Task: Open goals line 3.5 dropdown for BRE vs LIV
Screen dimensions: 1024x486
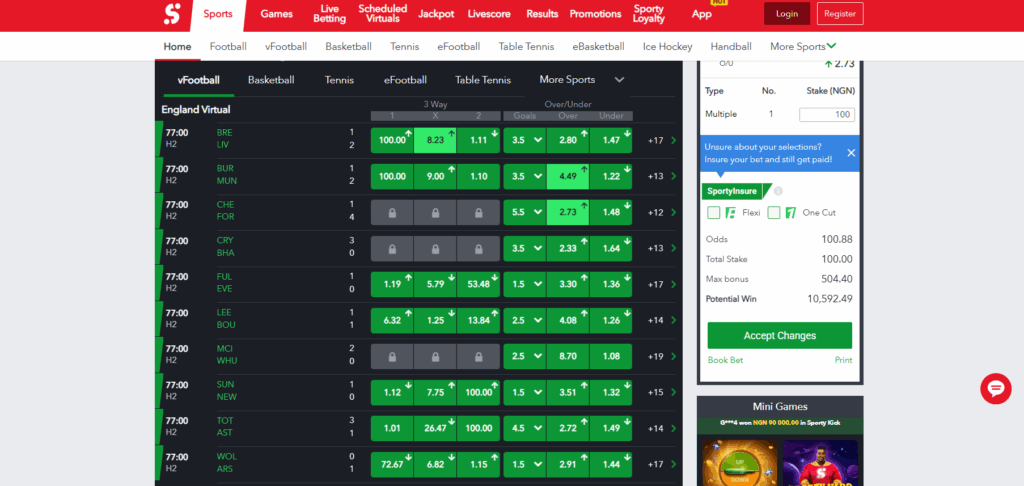Action: tap(524, 140)
